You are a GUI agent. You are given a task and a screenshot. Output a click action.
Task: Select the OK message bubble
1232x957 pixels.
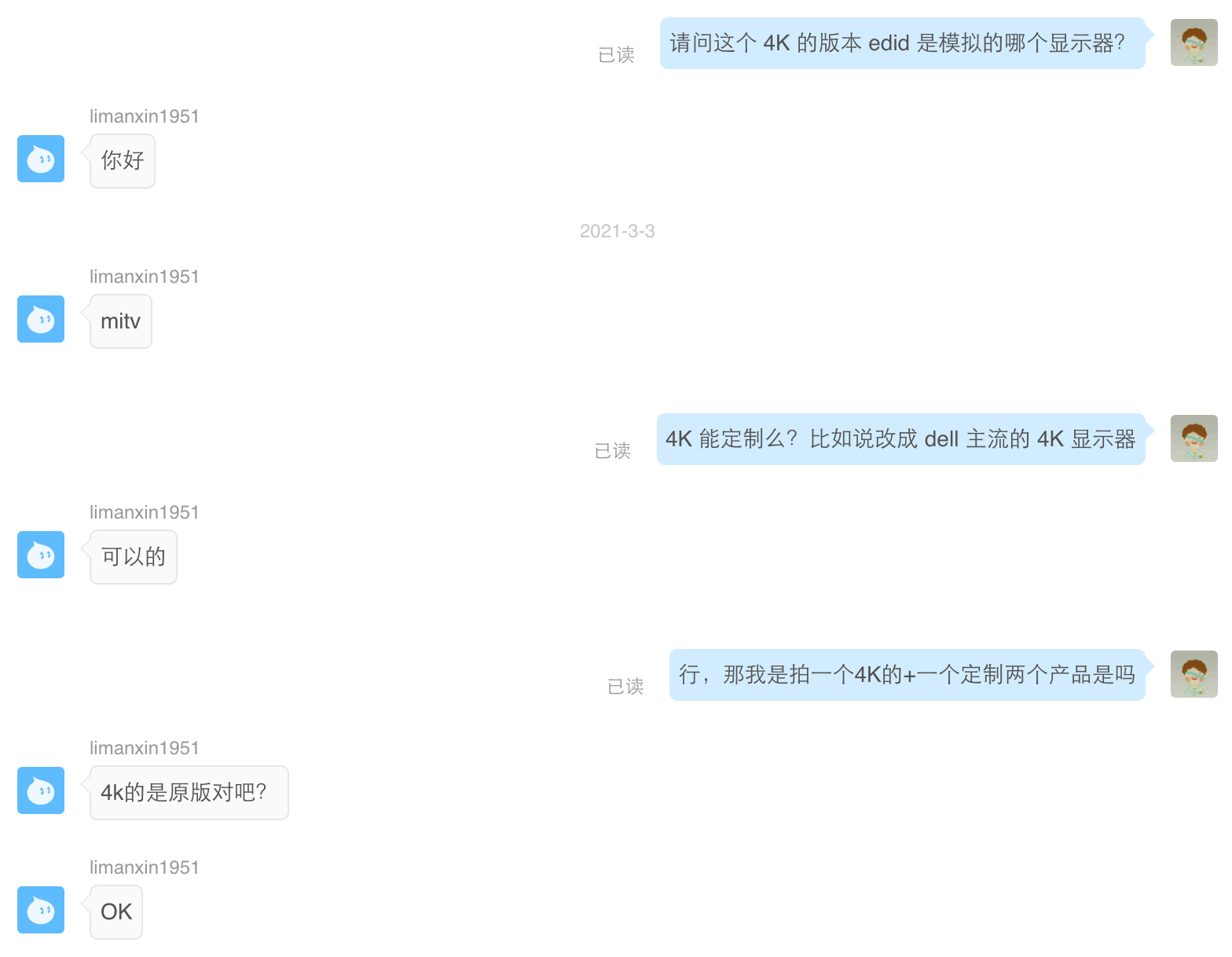(x=116, y=912)
